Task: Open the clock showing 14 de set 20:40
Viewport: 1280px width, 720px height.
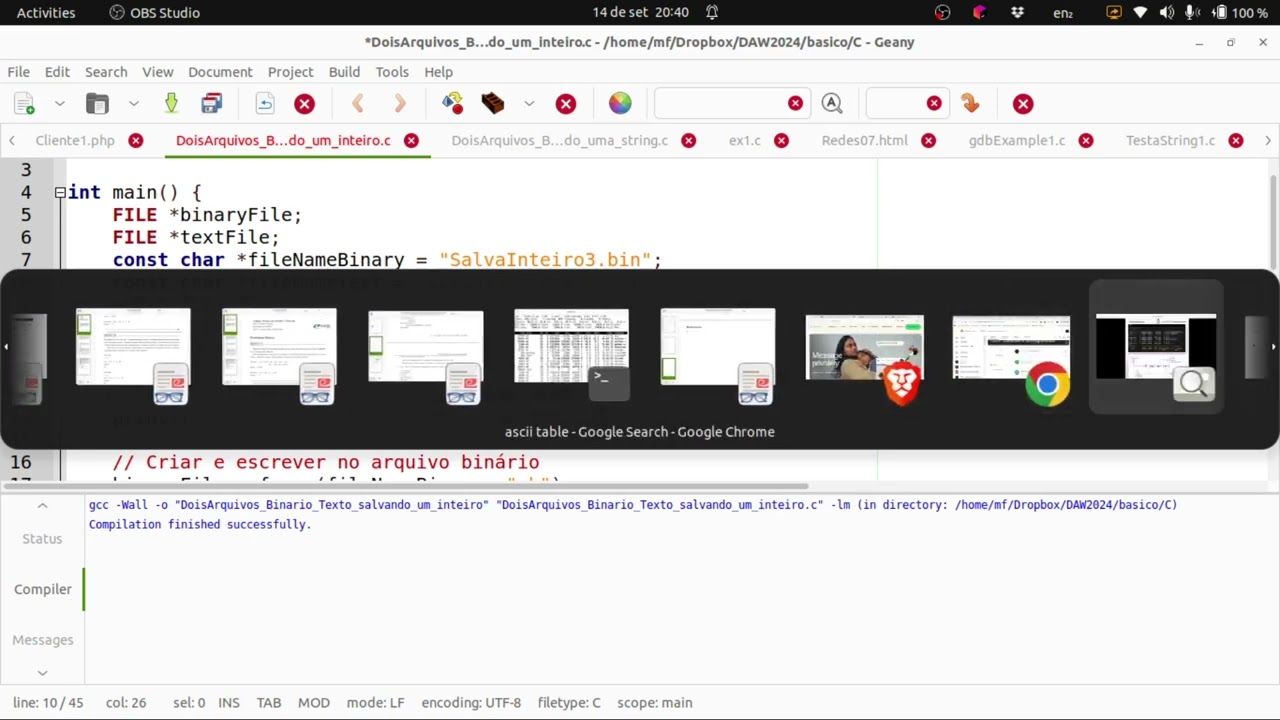Action: 640,12
